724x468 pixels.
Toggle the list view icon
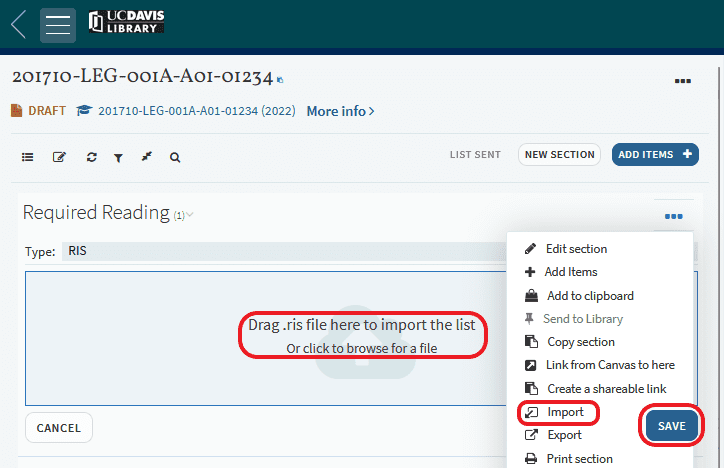coord(28,157)
